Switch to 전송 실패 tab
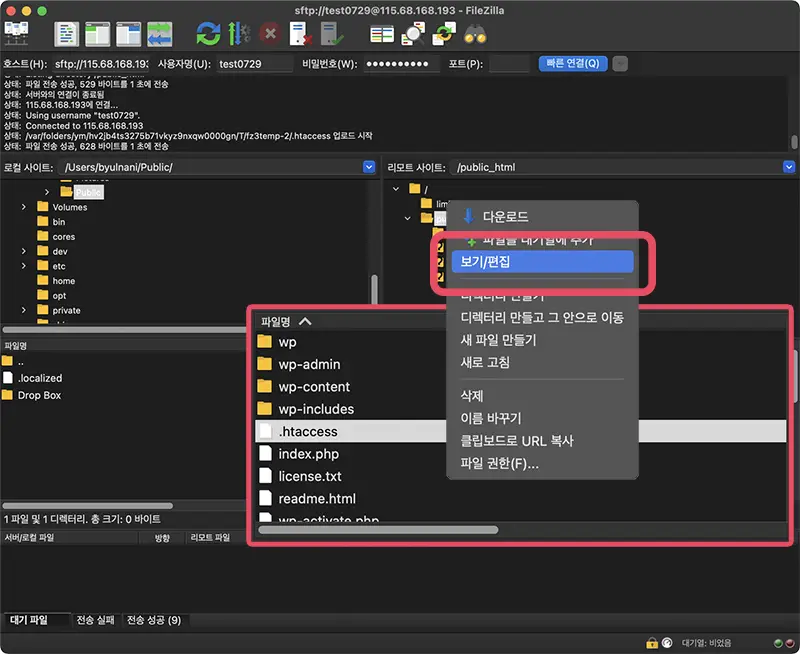Screen dimensions: 800x654 point(95,620)
